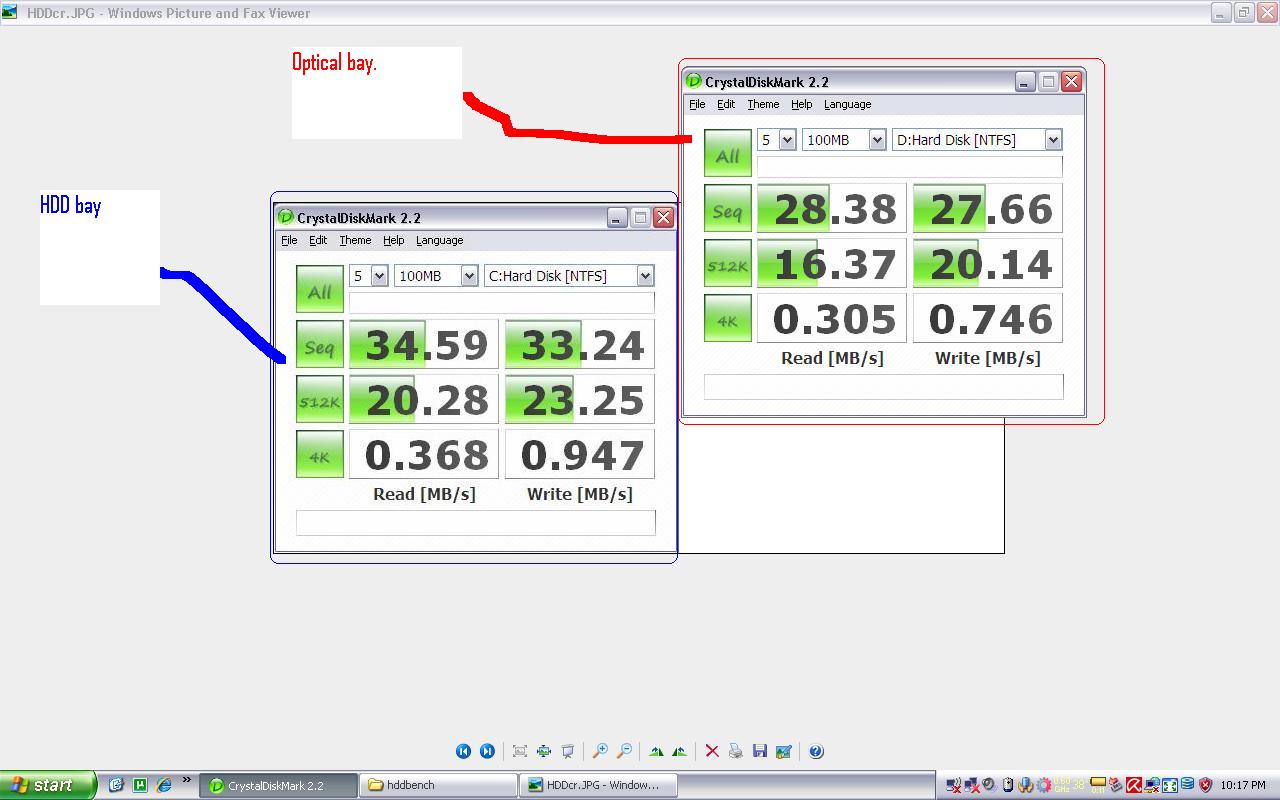The width and height of the screenshot is (1280, 800).
Task: Open the C:Hard Disk drive dropdown
Action: pos(645,276)
